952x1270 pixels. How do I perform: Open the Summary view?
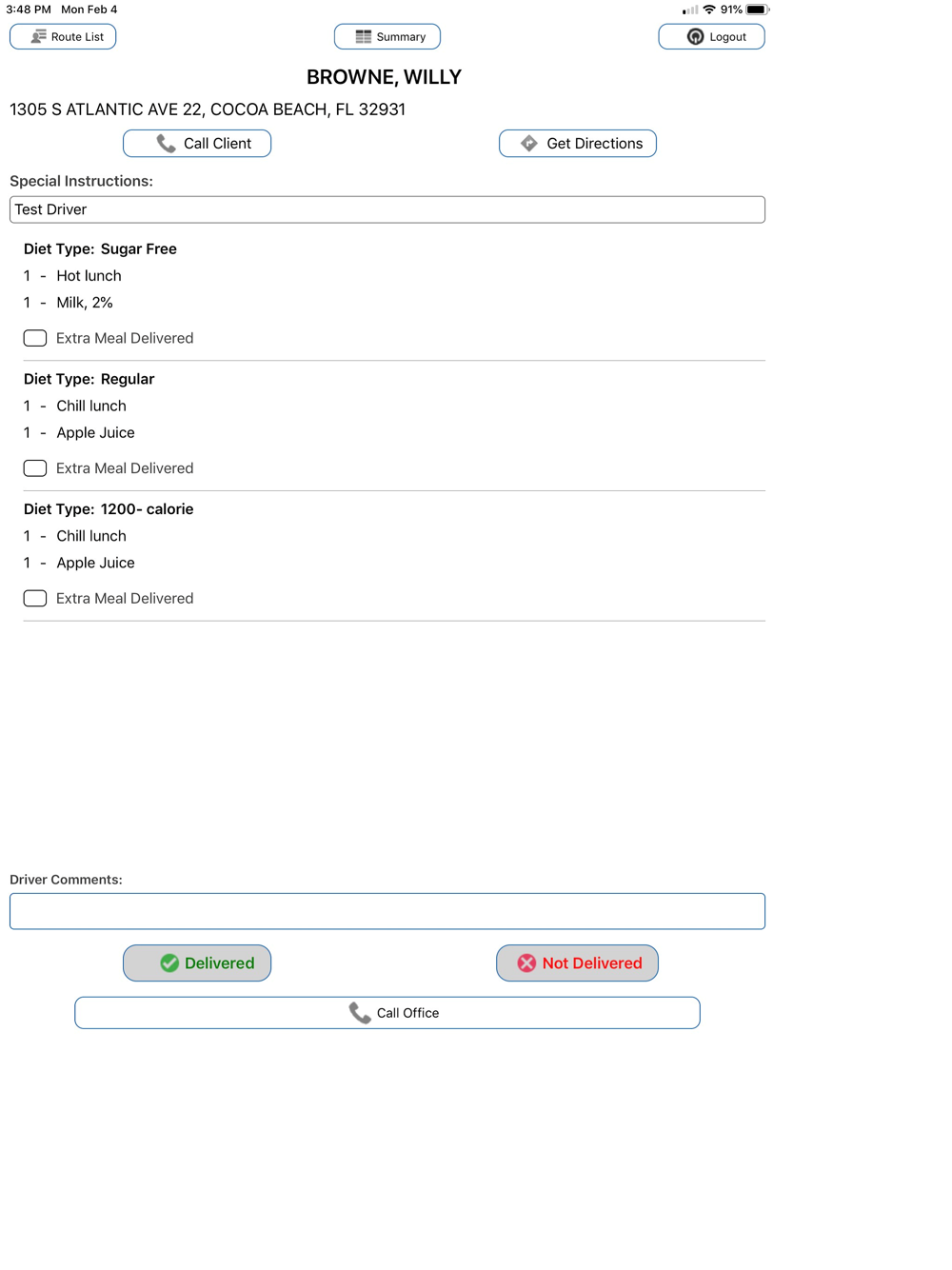[x=387, y=36]
